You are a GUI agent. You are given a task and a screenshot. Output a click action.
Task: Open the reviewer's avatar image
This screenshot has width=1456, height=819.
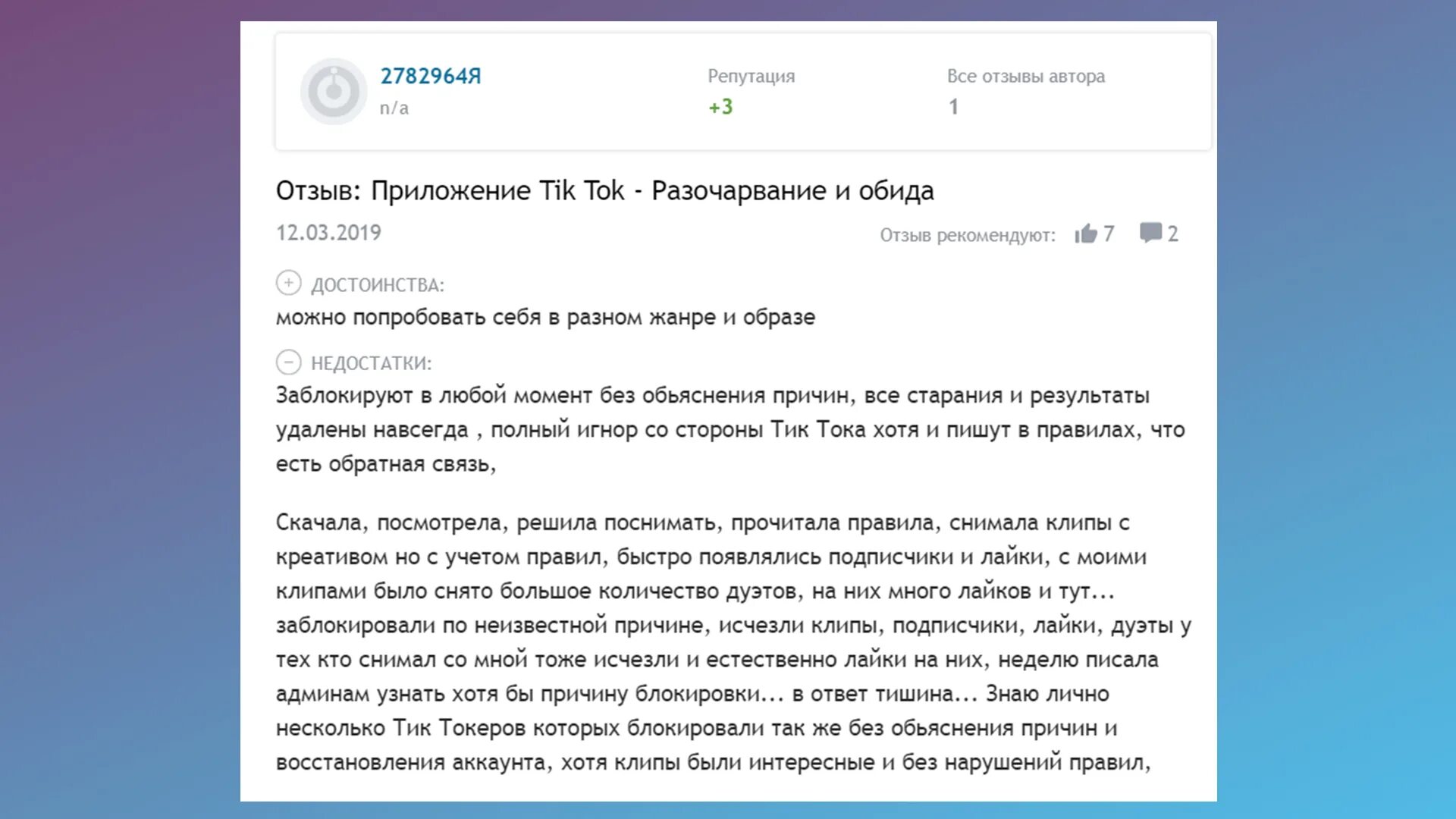click(334, 92)
